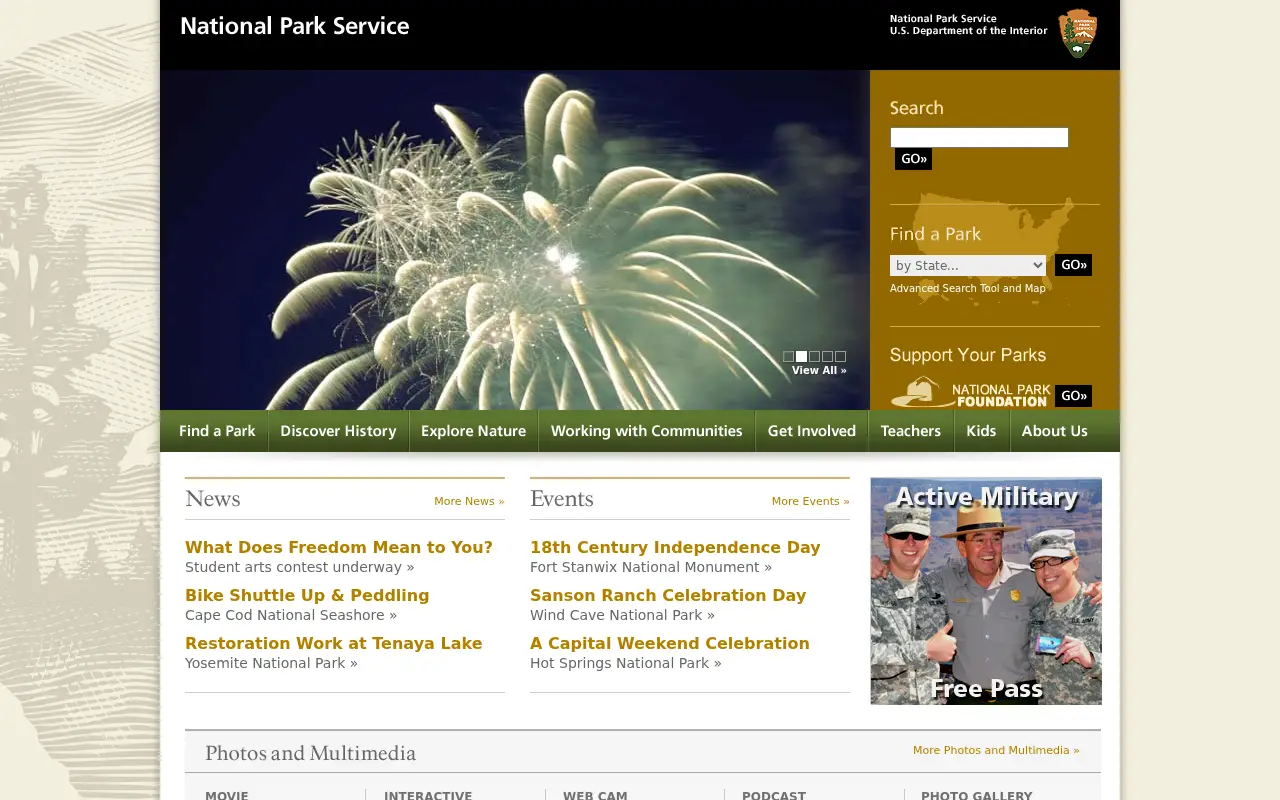Open the 'by State...' dropdown
1280x800 pixels.
(x=968, y=265)
